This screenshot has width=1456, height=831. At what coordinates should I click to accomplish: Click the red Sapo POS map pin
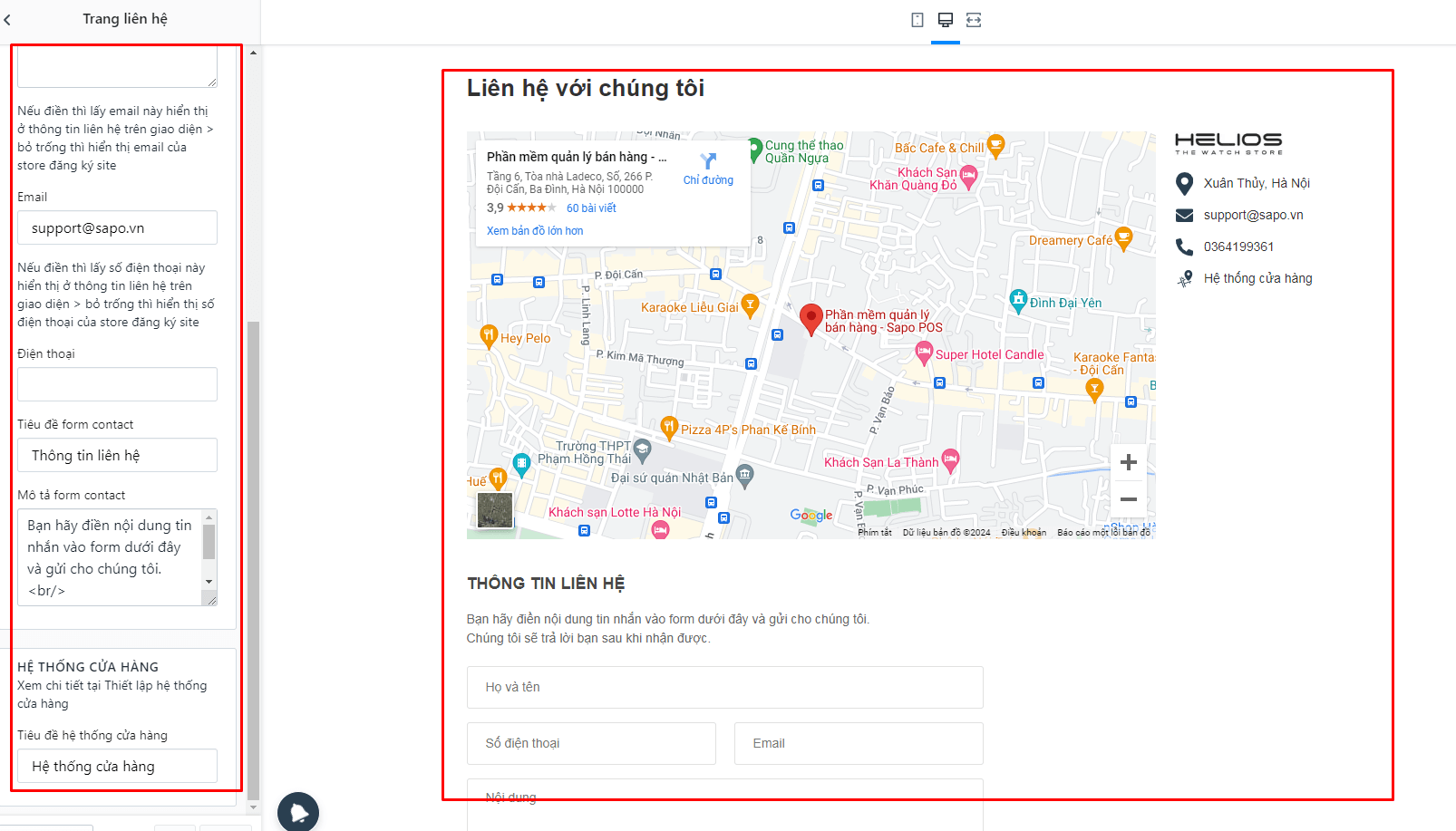click(x=811, y=319)
